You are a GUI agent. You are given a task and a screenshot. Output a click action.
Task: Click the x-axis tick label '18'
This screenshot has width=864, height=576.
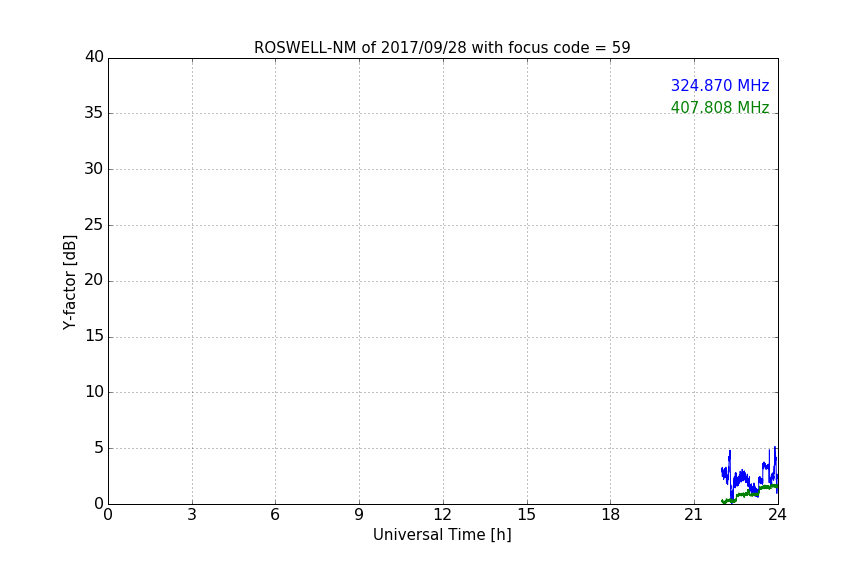(x=611, y=515)
